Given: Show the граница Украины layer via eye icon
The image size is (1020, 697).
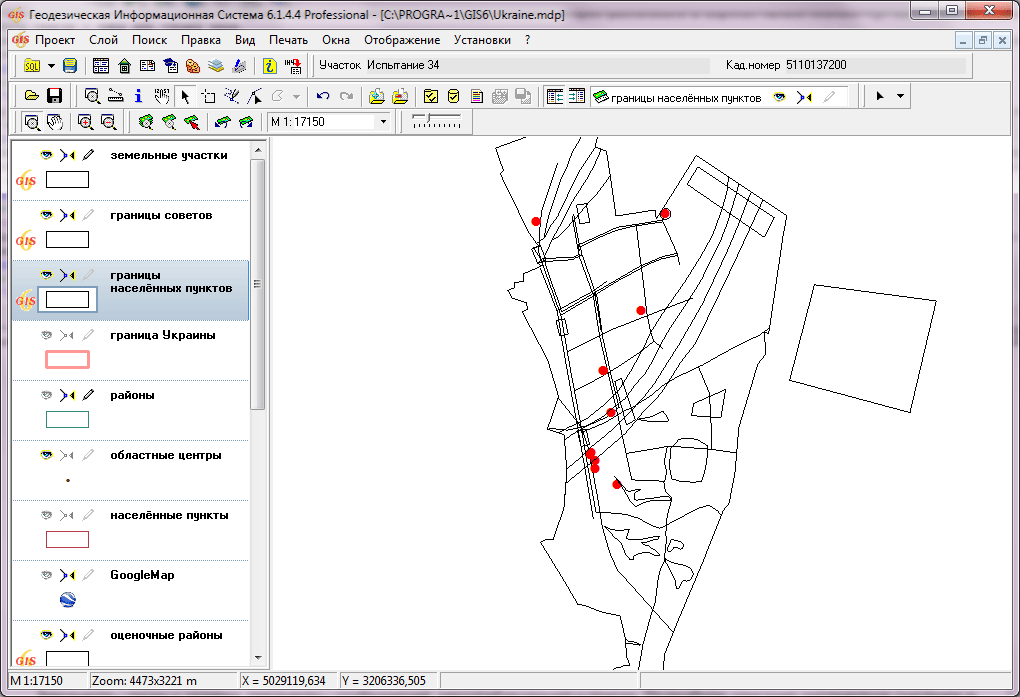Looking at the screenshot, I should [x=46, y=335].
